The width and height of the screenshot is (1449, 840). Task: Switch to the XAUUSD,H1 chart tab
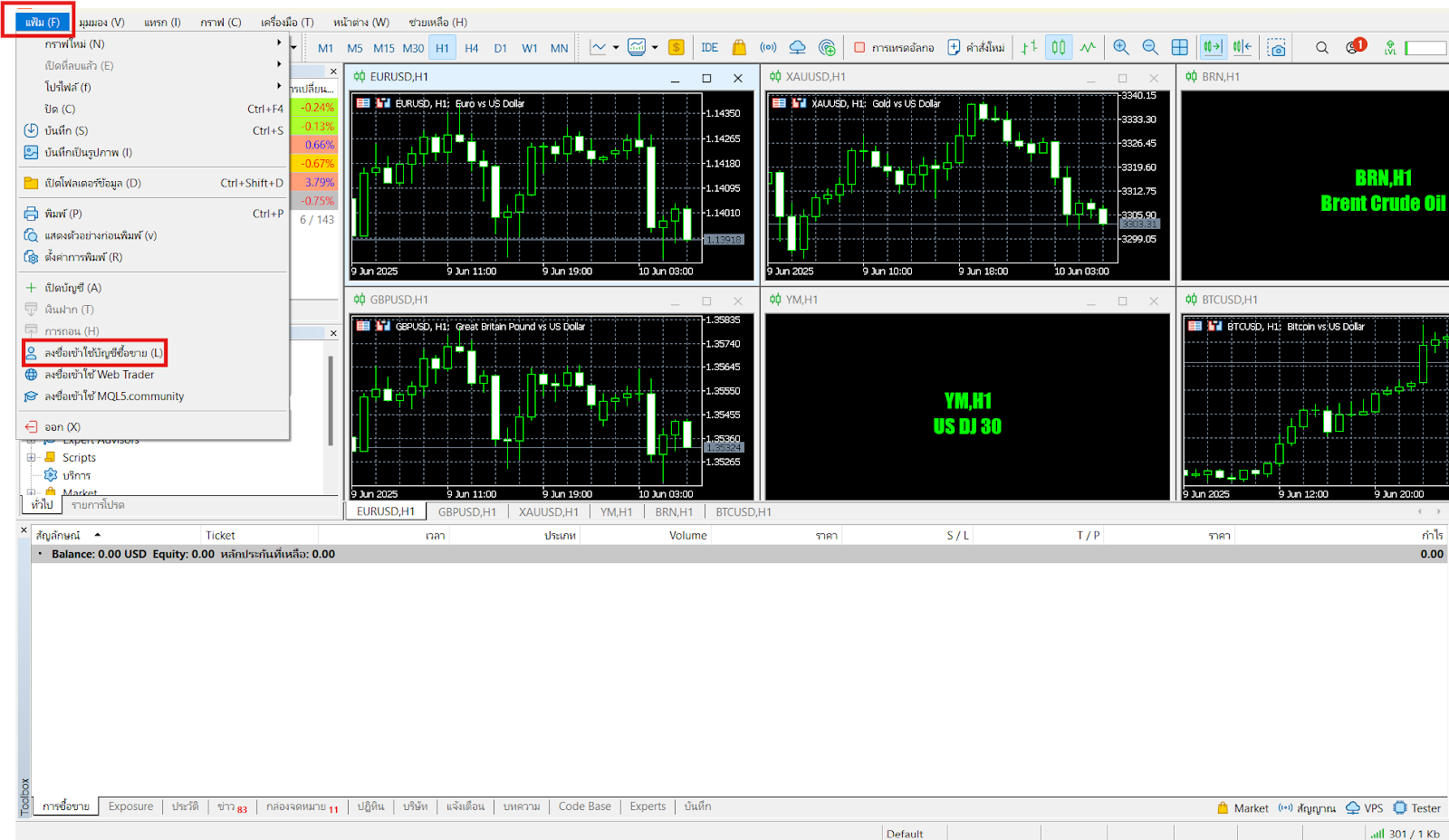548,511
